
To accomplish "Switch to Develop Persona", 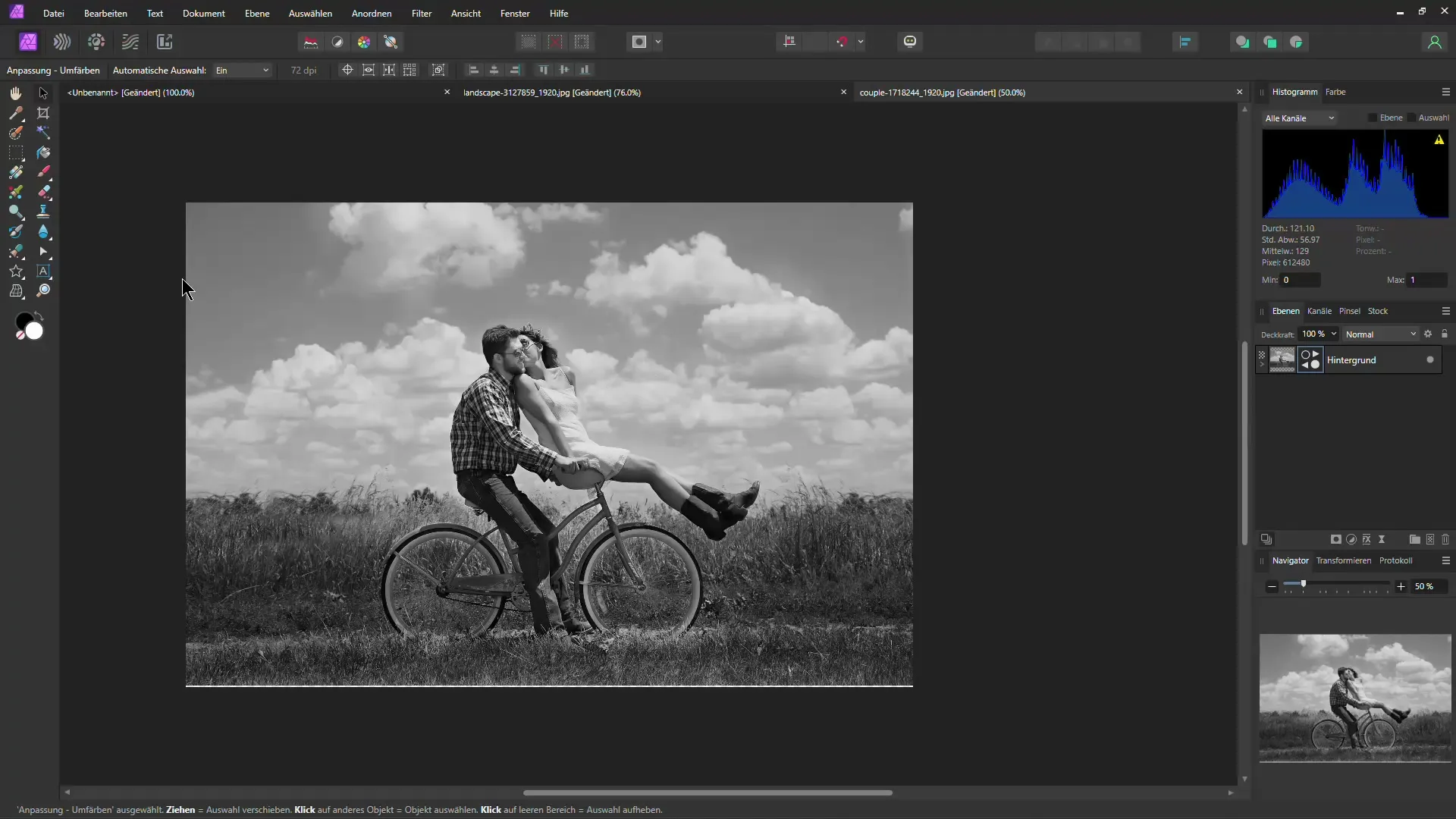I will coord(96,42).
